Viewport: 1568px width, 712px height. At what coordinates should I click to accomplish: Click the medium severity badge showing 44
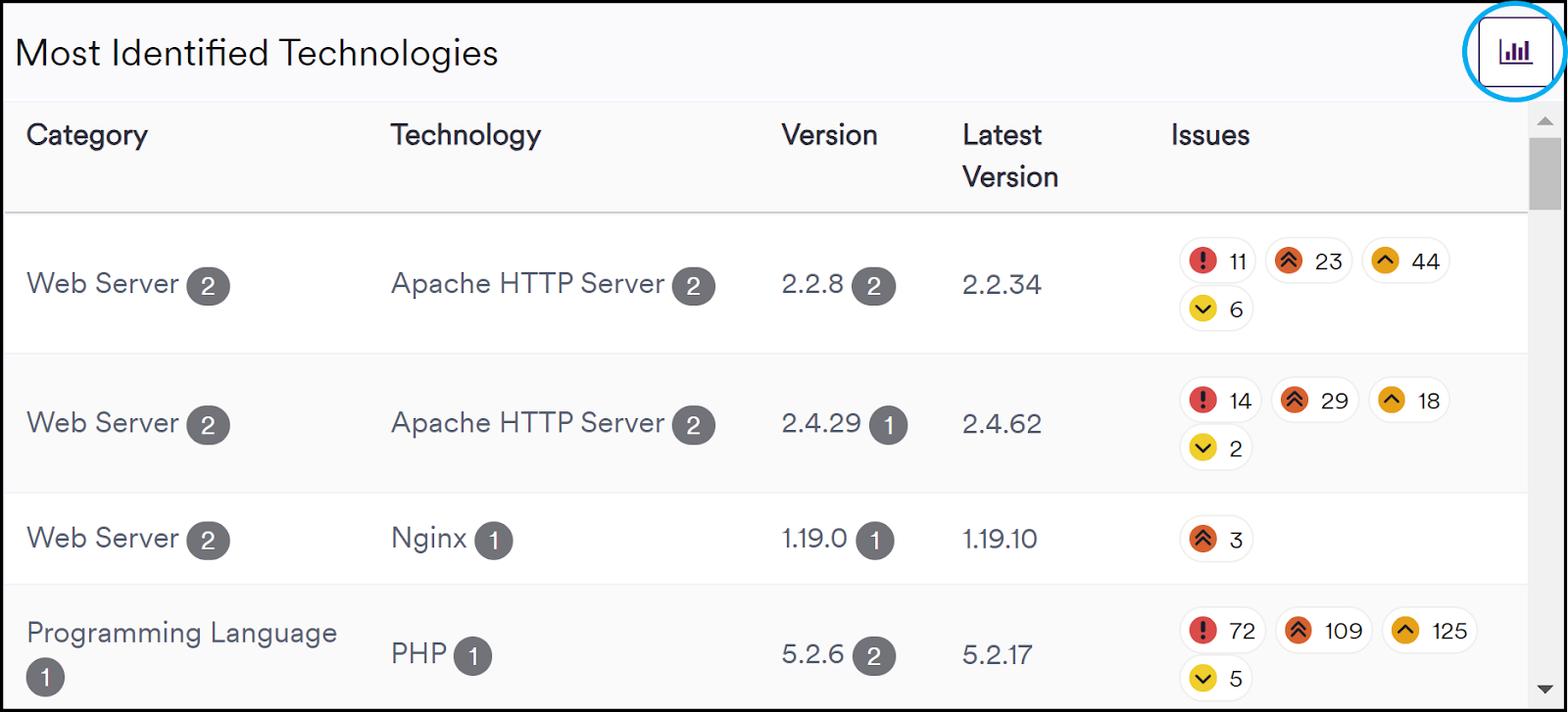[1405, 261]
